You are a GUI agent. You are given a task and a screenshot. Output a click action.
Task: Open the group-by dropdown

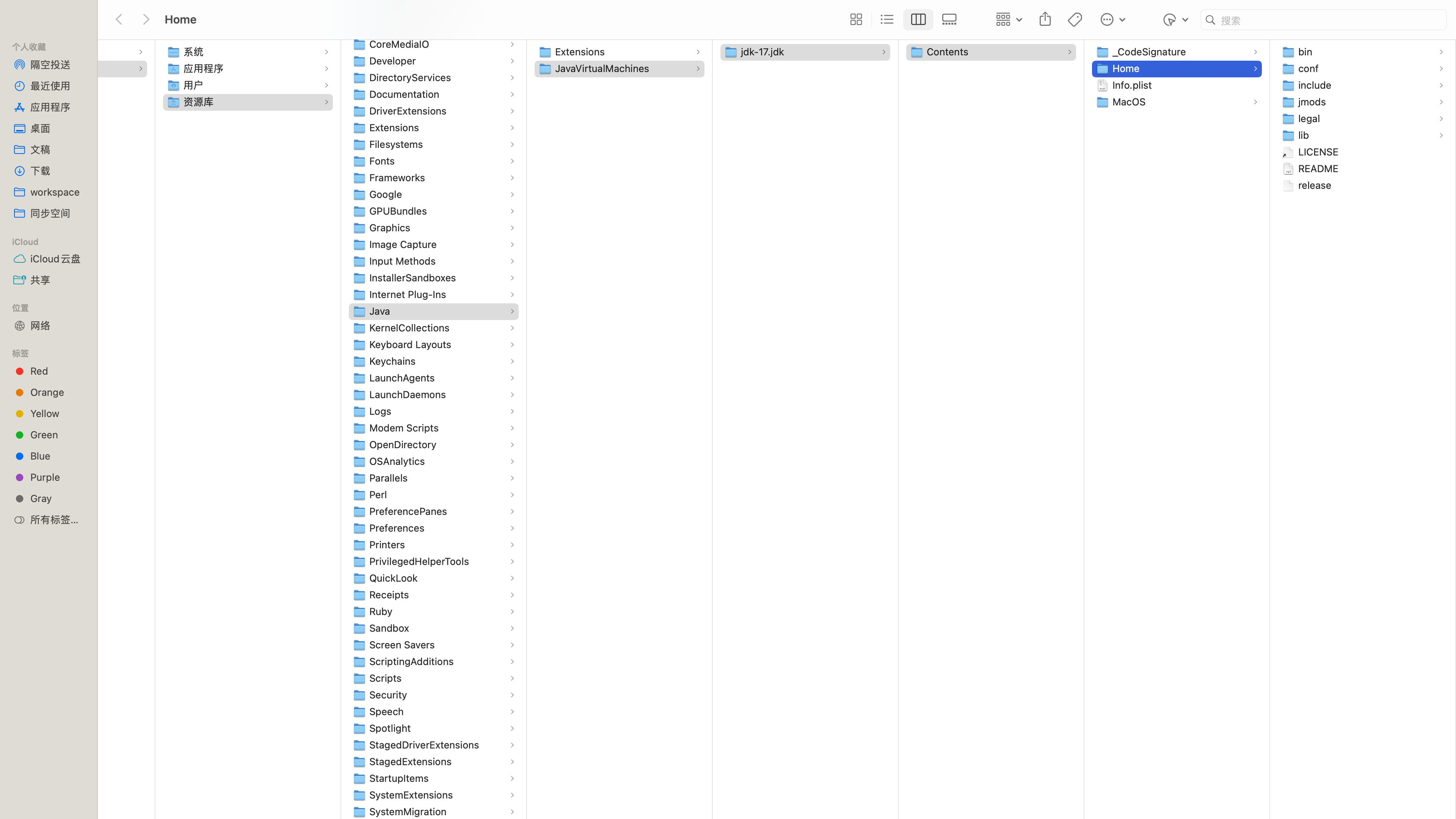[1009, 20]
